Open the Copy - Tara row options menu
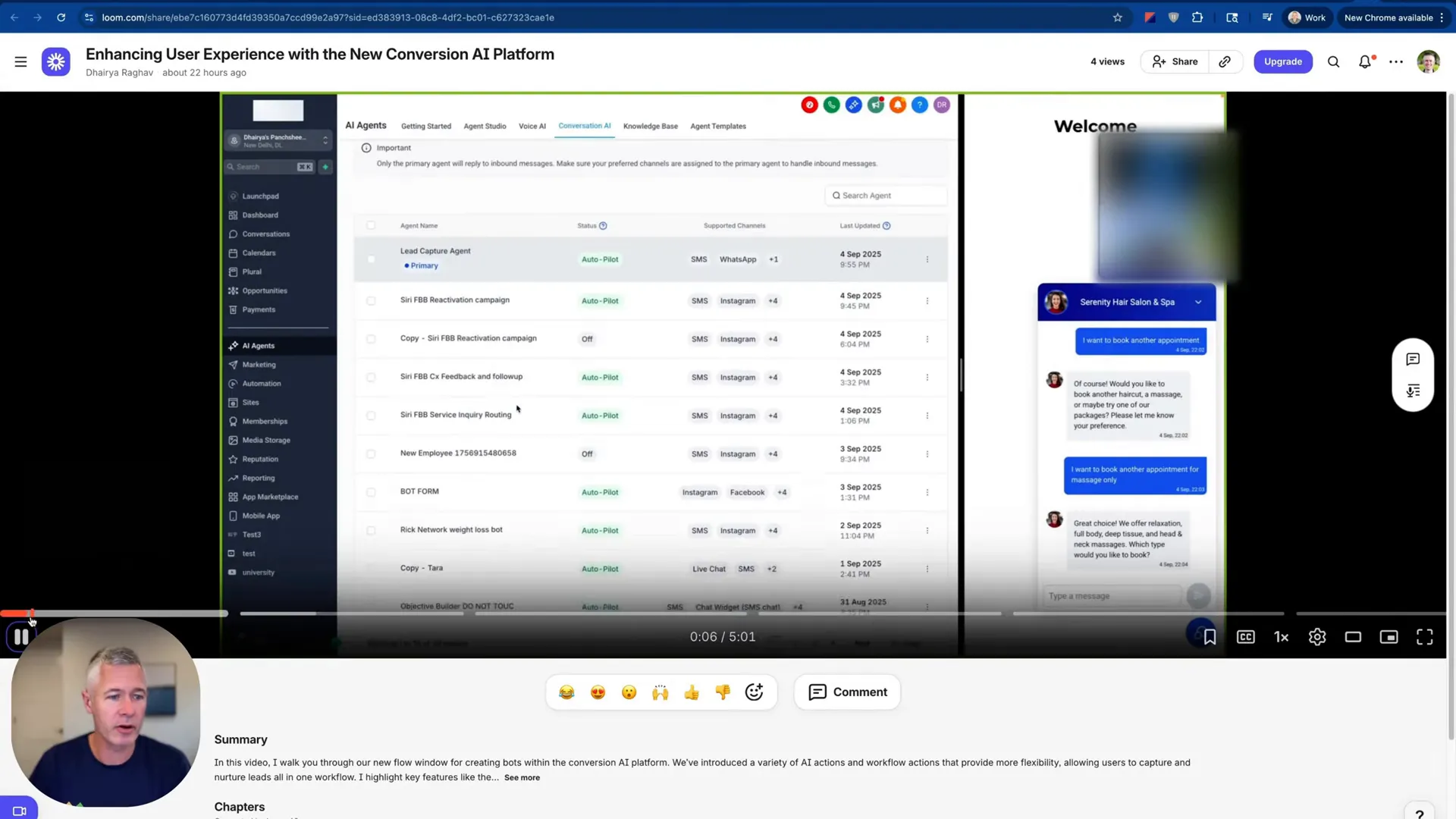 pyautogui.click(x=927, y=569)
